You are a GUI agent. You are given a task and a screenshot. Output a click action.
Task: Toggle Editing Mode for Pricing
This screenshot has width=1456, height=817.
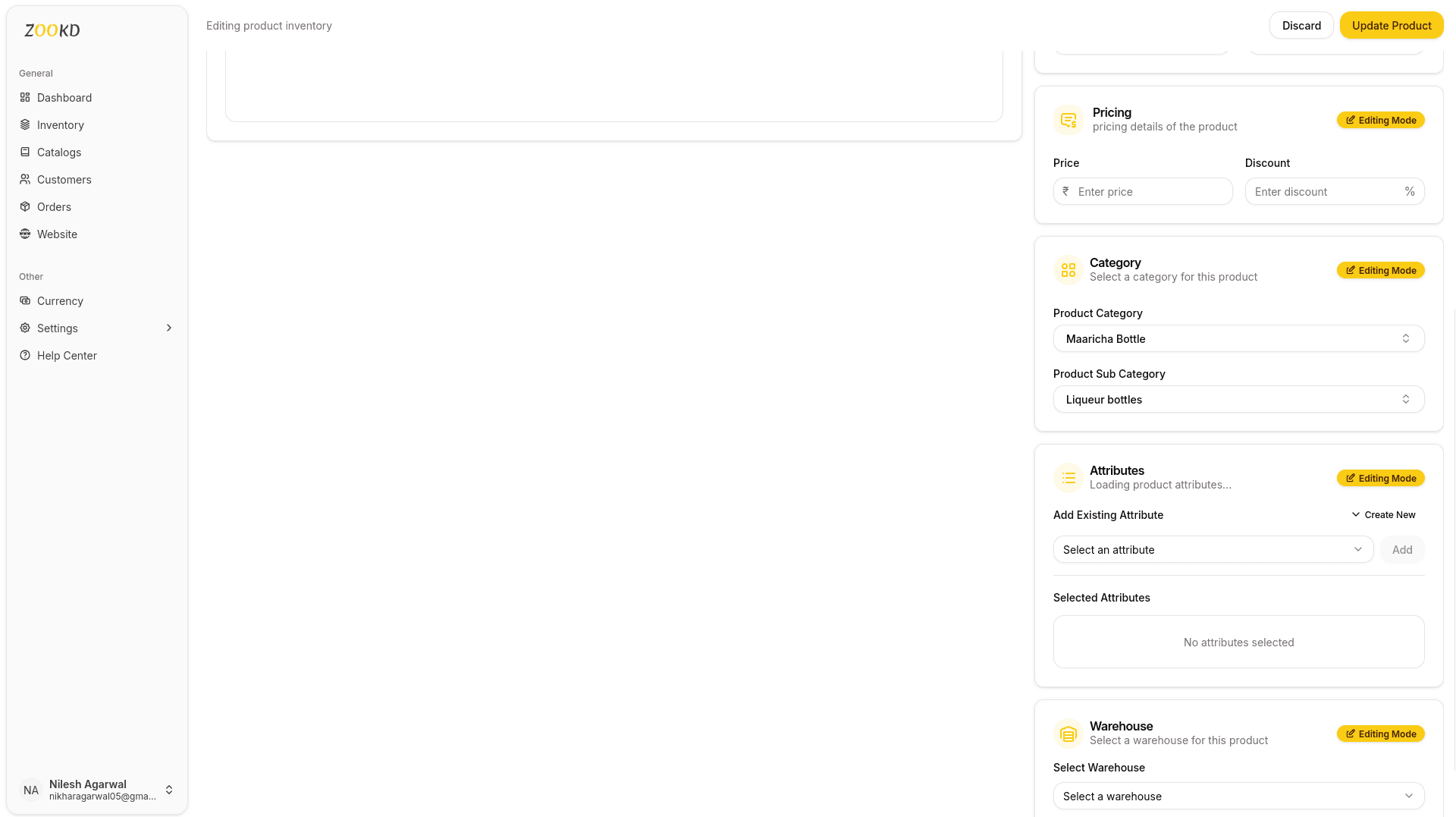click(x=1380, y=120)
